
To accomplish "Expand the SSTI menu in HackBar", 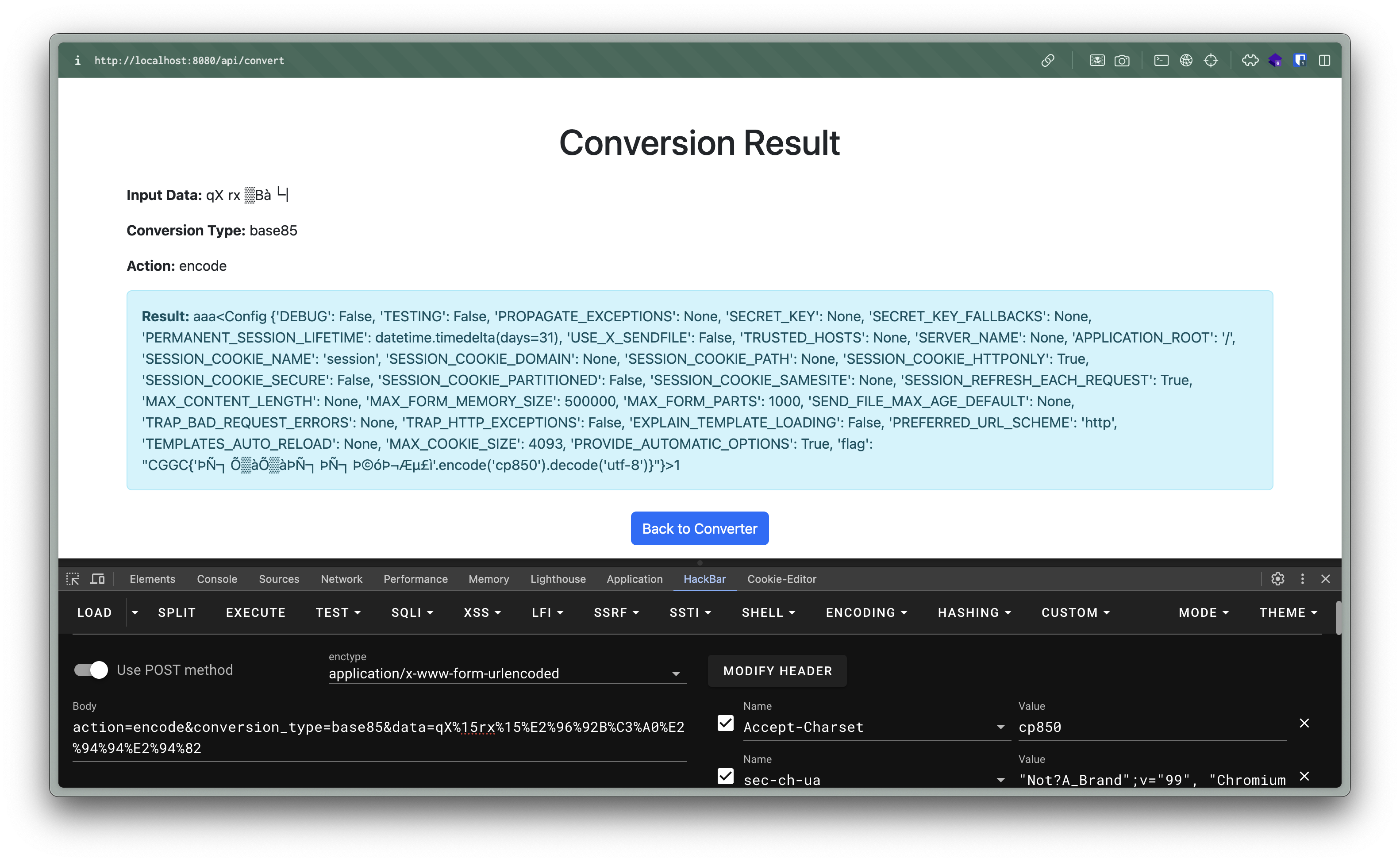I will 690,612.
